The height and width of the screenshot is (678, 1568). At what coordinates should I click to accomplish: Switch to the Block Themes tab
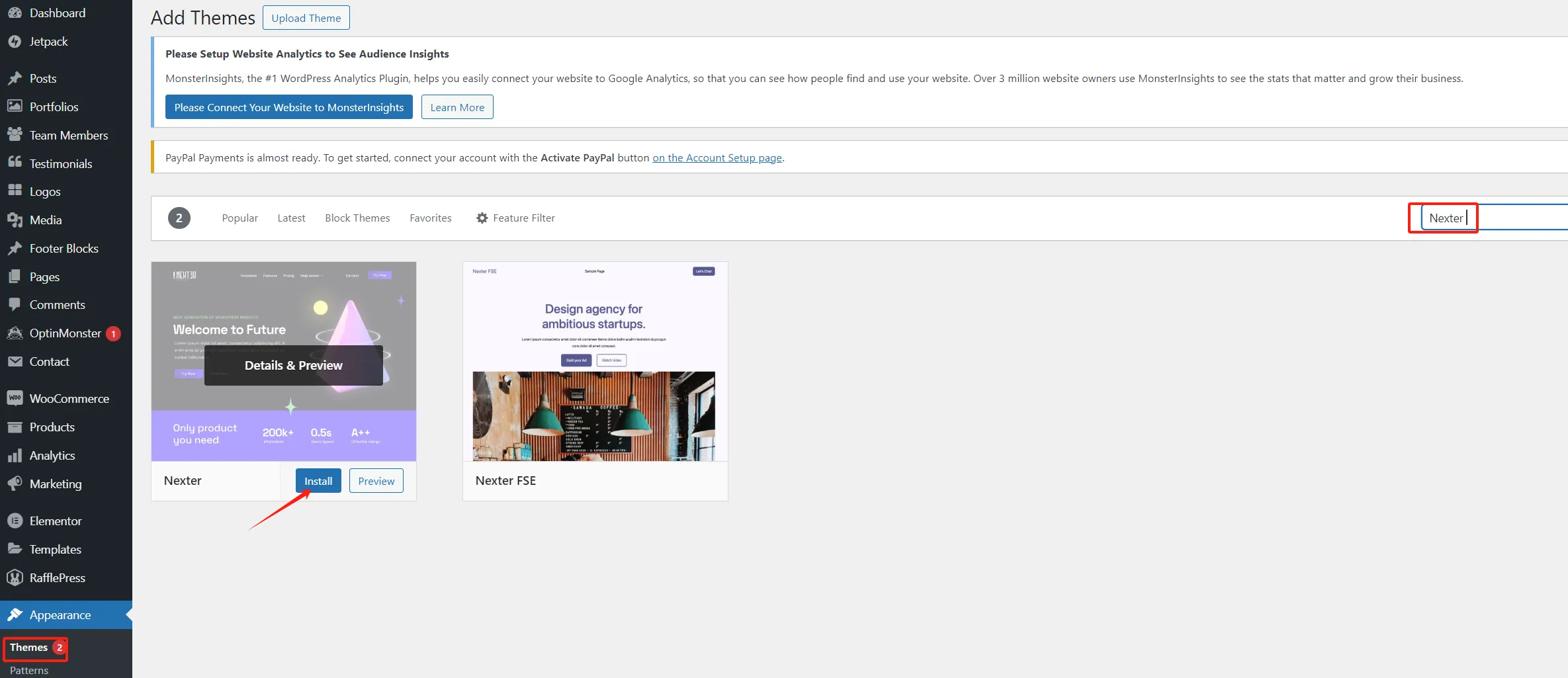pyautogui.click(x=357, y=218)
